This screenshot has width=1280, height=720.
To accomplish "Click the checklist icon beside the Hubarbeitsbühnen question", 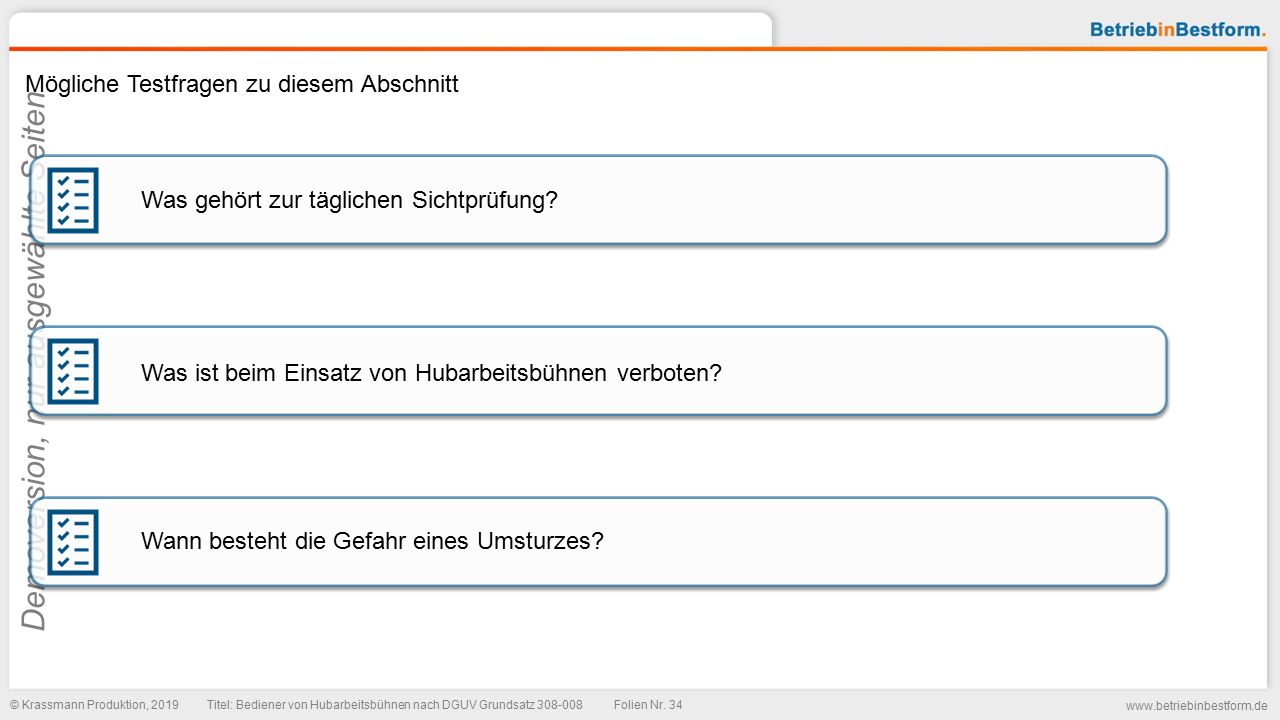I will pos(73,372).
